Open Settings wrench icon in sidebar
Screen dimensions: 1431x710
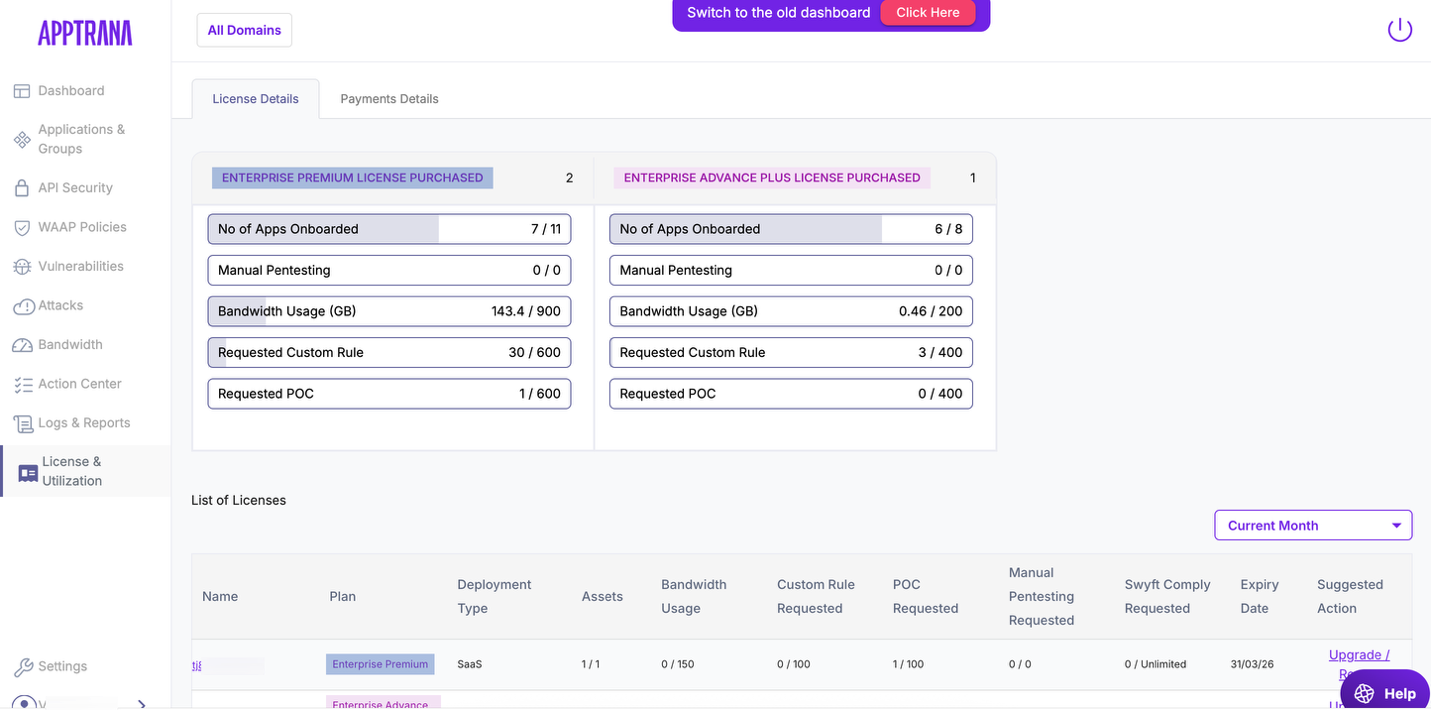[22, 667]
